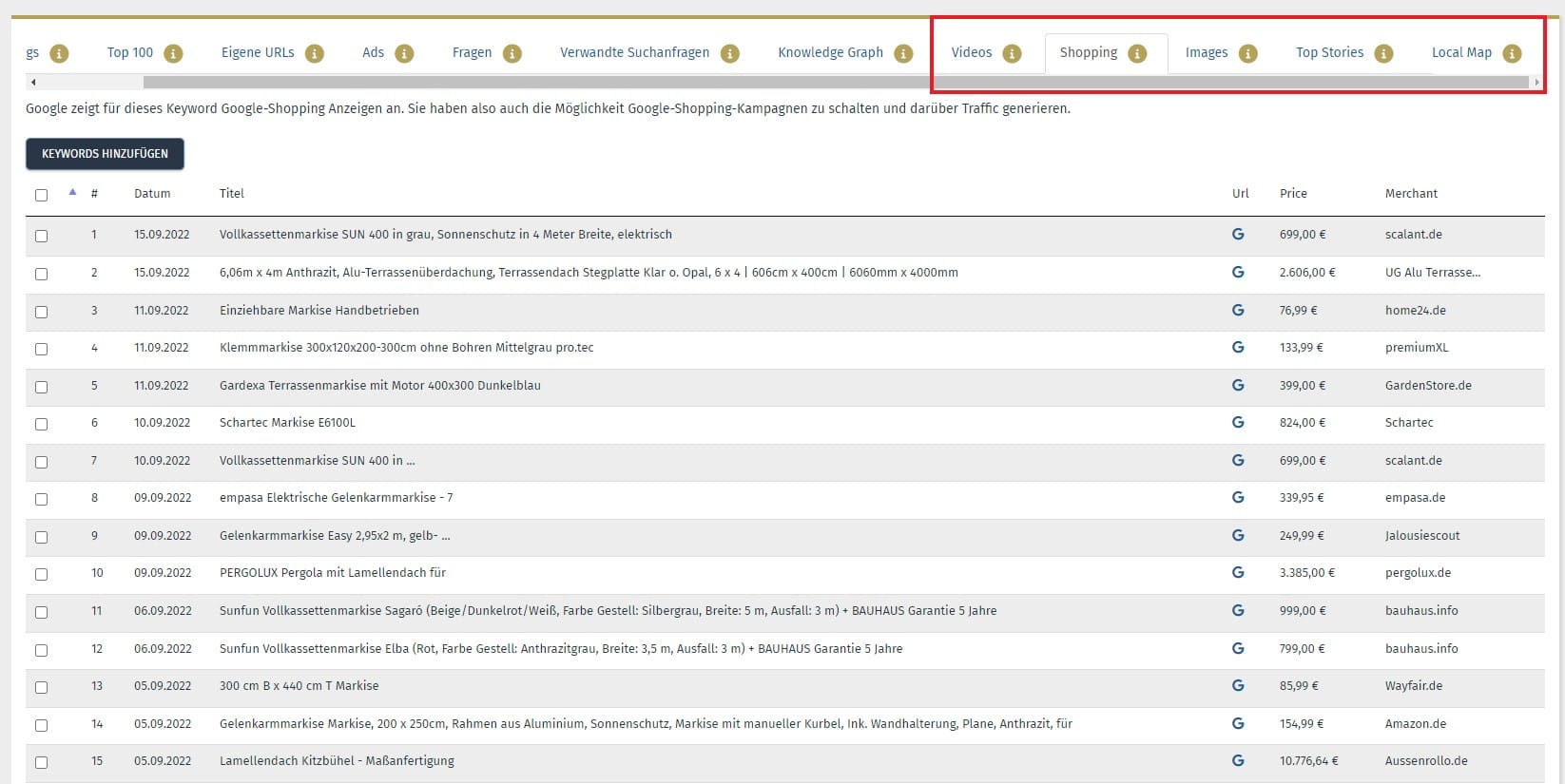Click left arrow of tab scrollbar
This screenshot has height=784, width=1565.
tap(33, 83)
